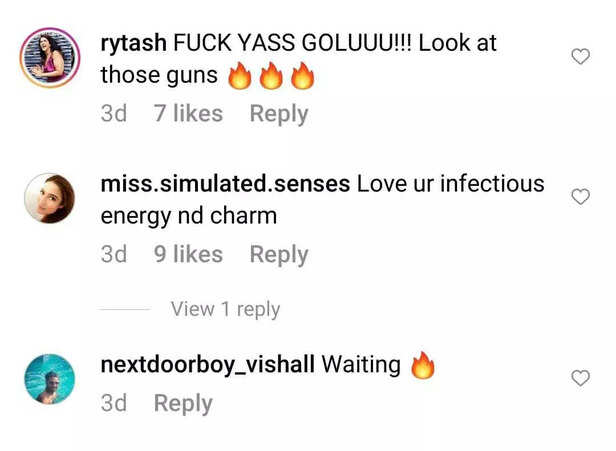The image size is (616, 451).
Task: View the 7 likes list
Action: (x=188, y=114)
